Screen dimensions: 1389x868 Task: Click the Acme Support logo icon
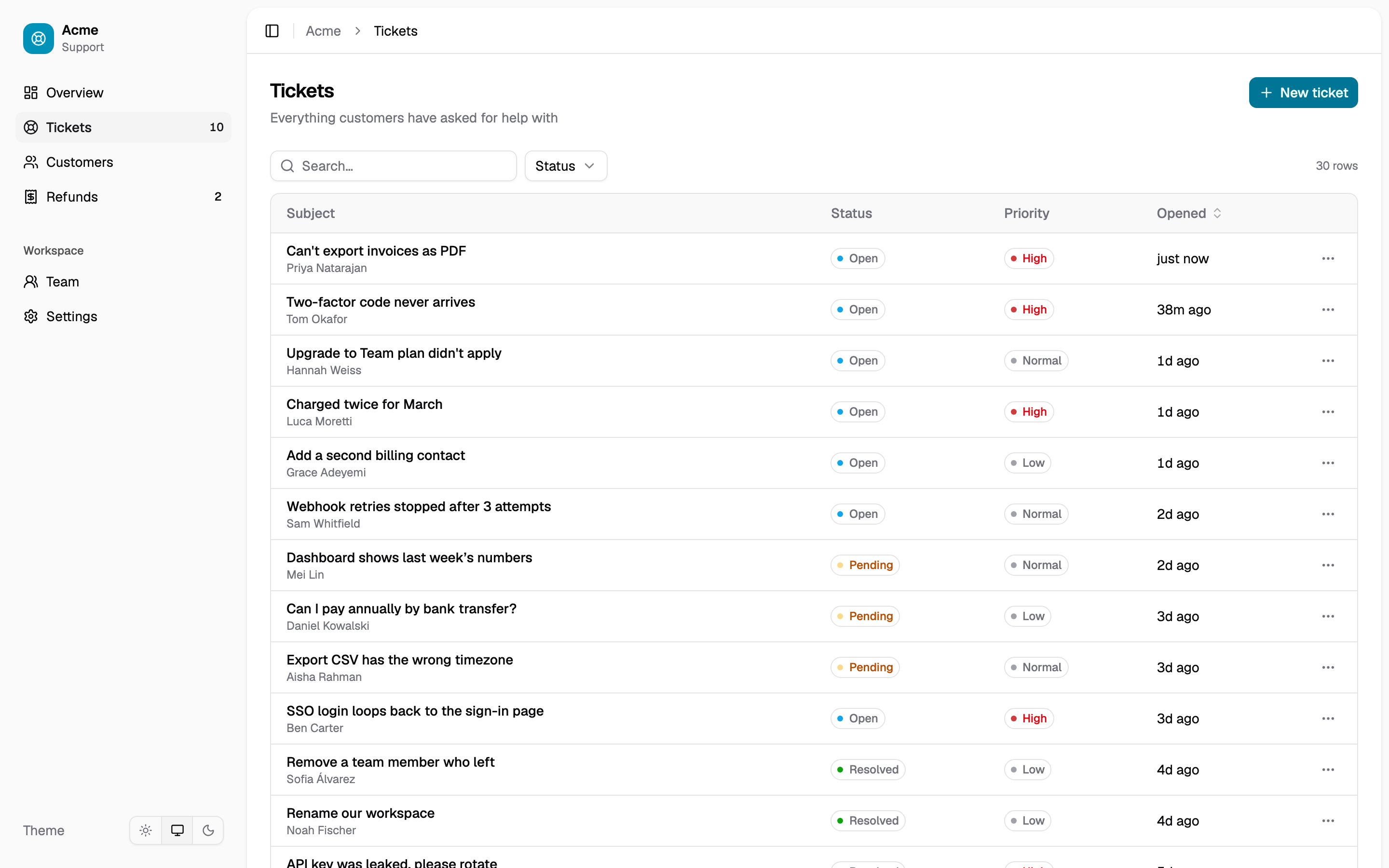pyautogui.click(x=39, y=39)
